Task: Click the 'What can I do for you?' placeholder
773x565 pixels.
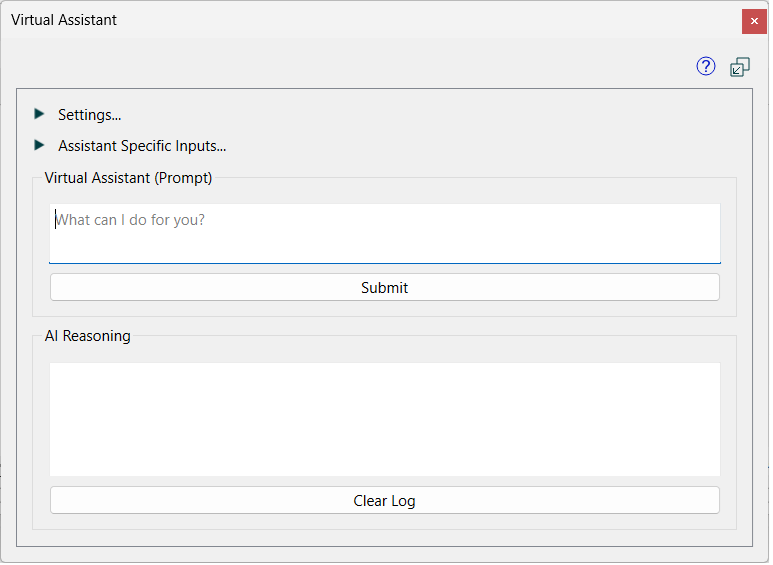Action: pyautogui.click(x=130, y=220)
